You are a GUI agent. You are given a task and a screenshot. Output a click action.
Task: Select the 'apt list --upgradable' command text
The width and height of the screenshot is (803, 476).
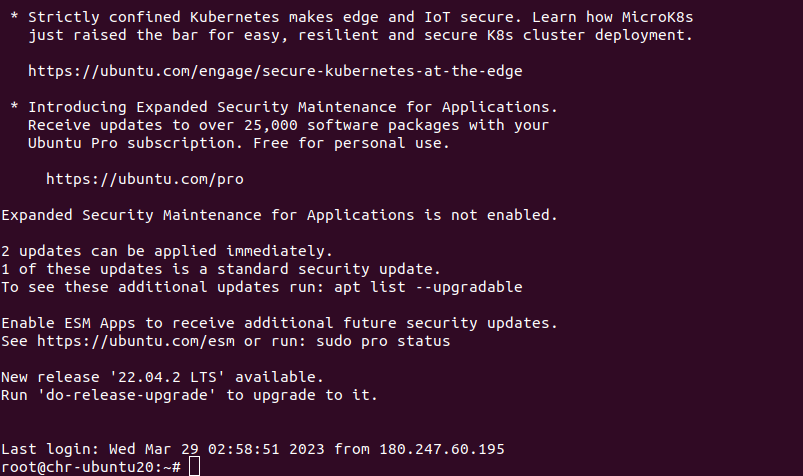428,287
